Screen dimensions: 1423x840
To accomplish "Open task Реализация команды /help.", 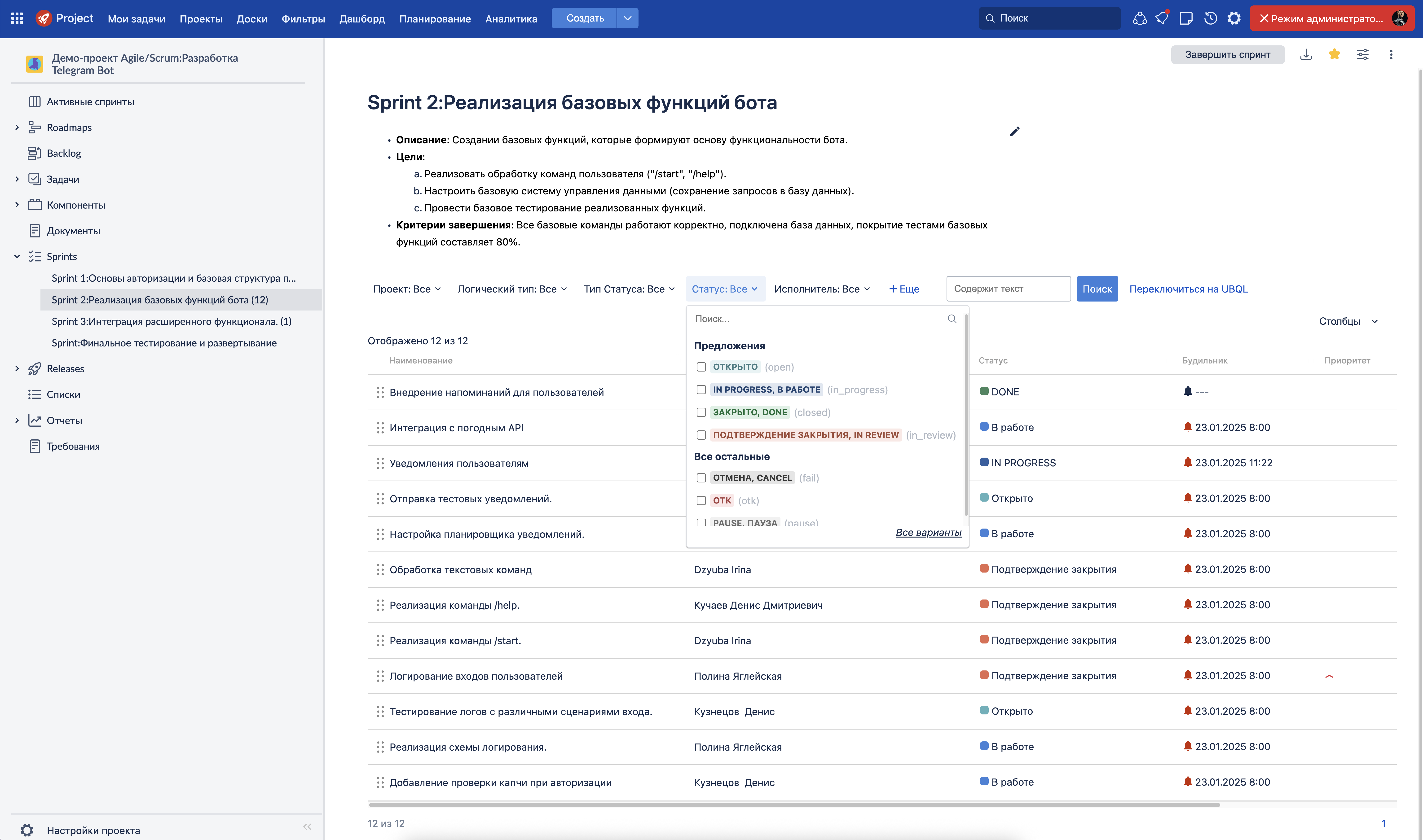I will click(x=454, y=605).
